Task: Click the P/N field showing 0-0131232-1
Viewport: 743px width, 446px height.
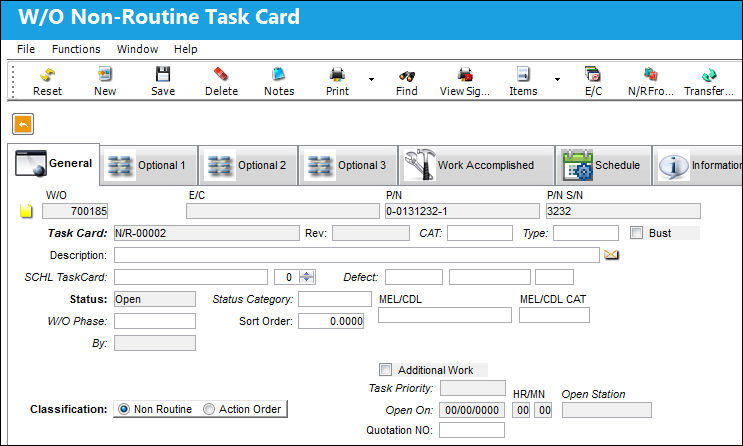Action: pyautogui.click(x=462, y=211)
